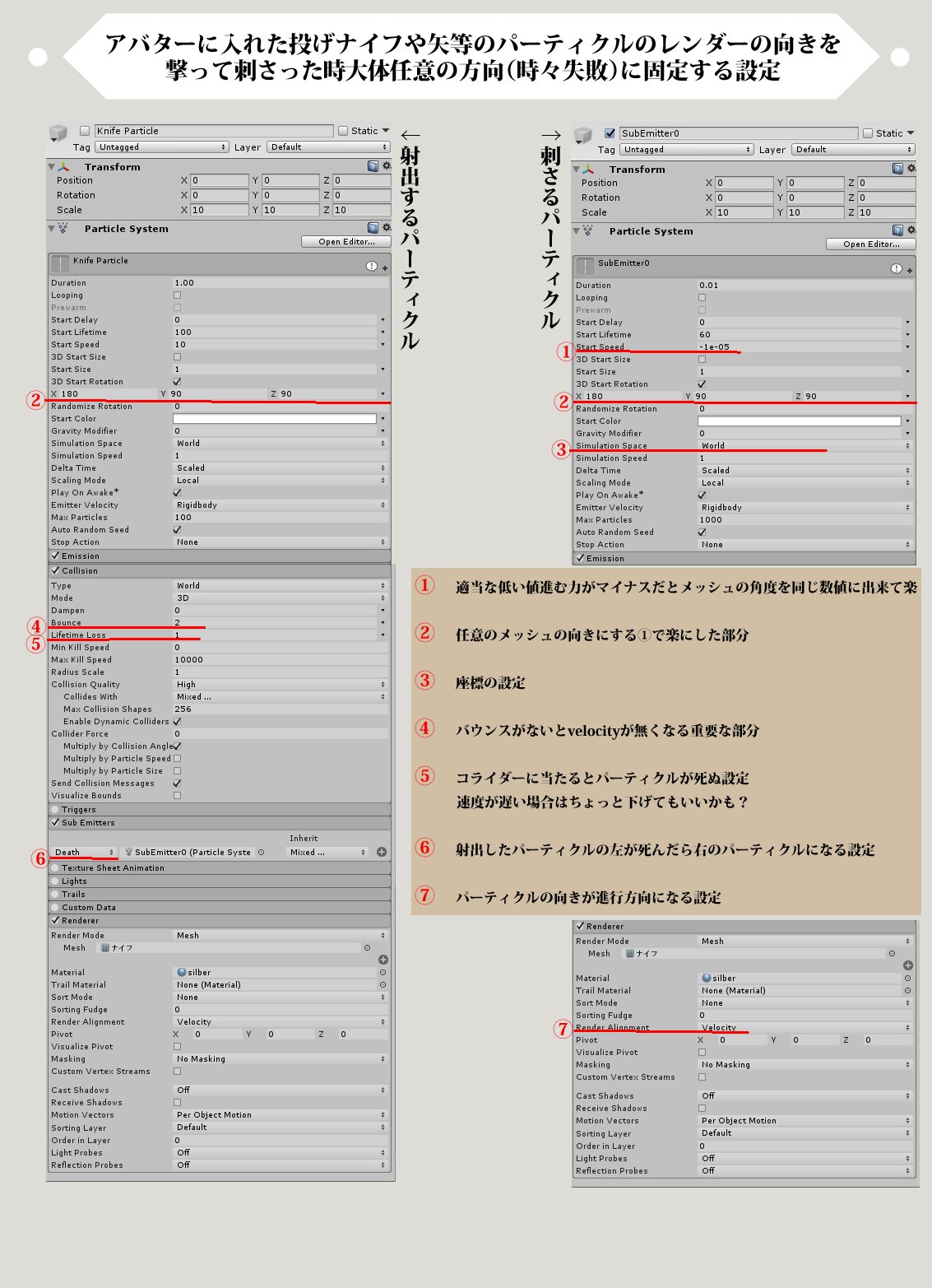This screenshot has width=932, height=1288.
Task: Open the Death sub emitter type dropdown
Action: click(x=84, y=852)
